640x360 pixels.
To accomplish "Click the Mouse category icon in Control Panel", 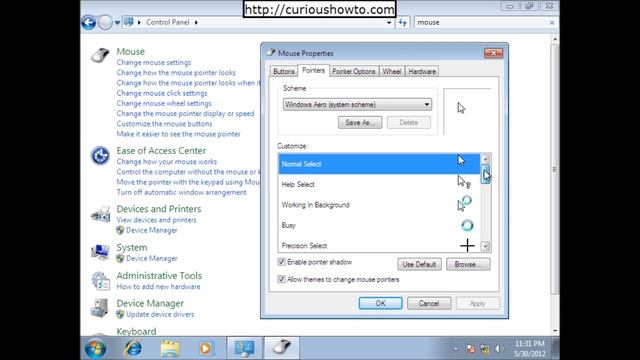I will [x=100, y=55].
